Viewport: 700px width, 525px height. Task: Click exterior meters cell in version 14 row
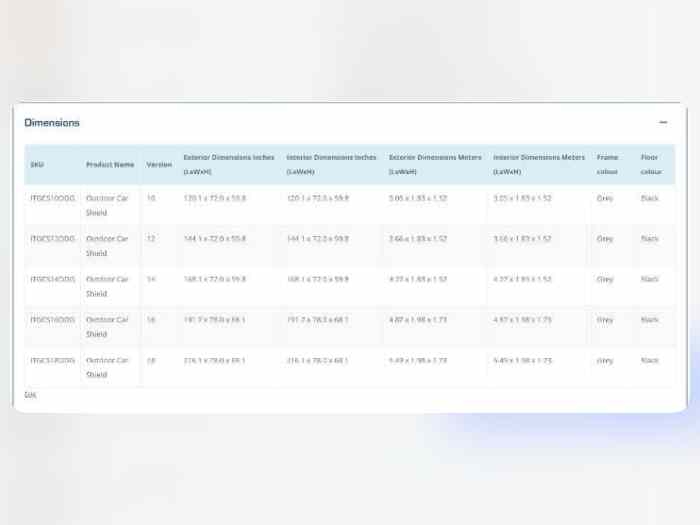[418, 279]
